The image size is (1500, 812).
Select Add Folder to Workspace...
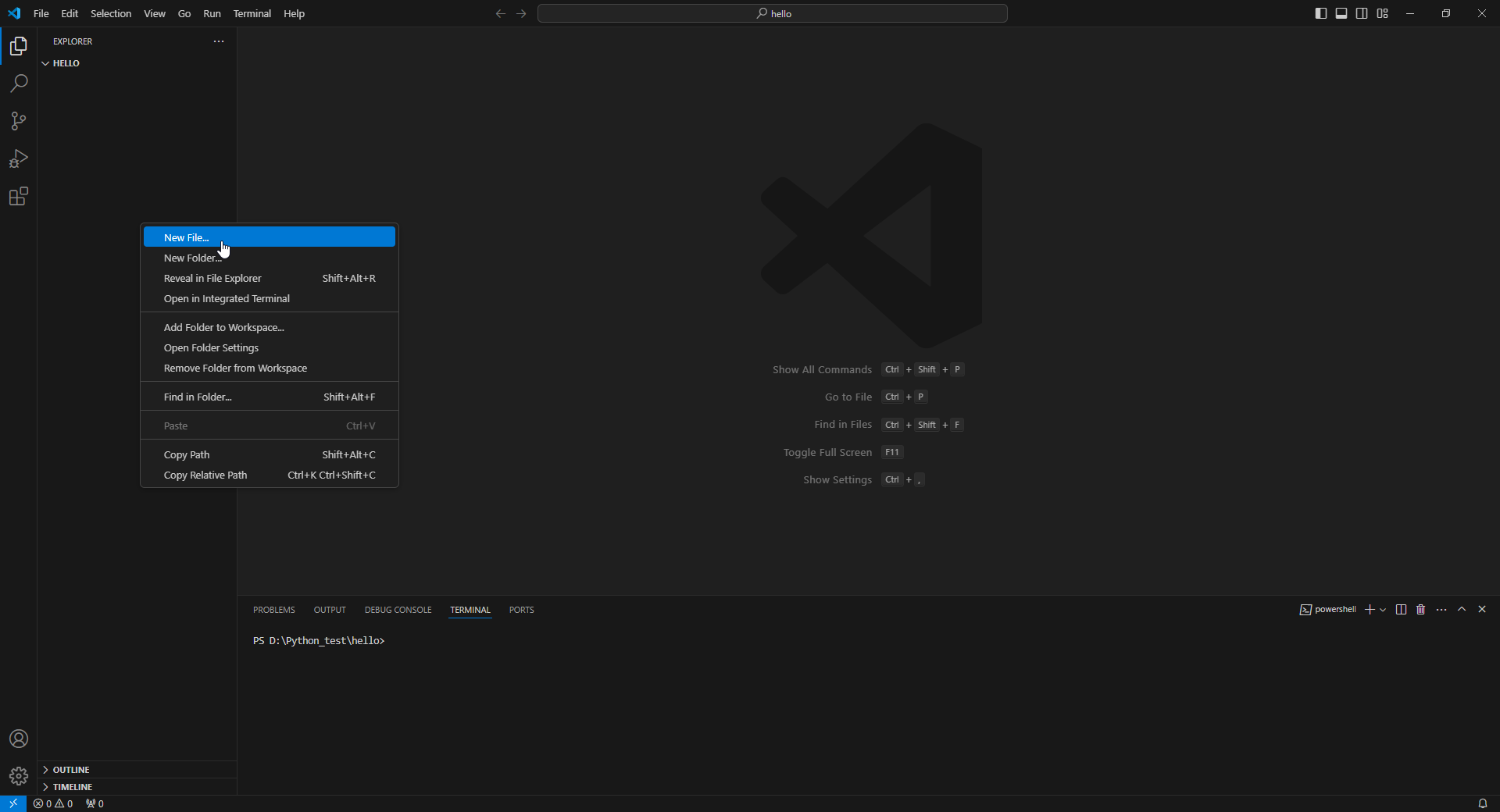pyautogui.click(x=270, y=327)
